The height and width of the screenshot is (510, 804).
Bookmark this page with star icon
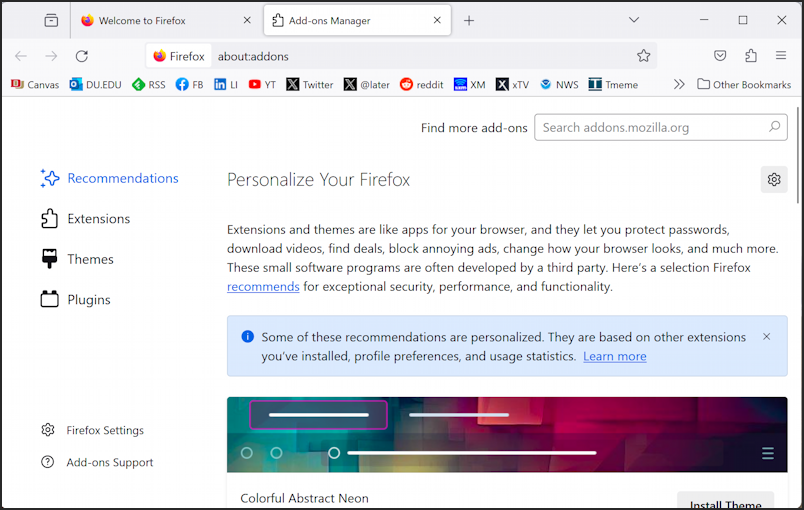pyautogui.click(x=644, y=56)
